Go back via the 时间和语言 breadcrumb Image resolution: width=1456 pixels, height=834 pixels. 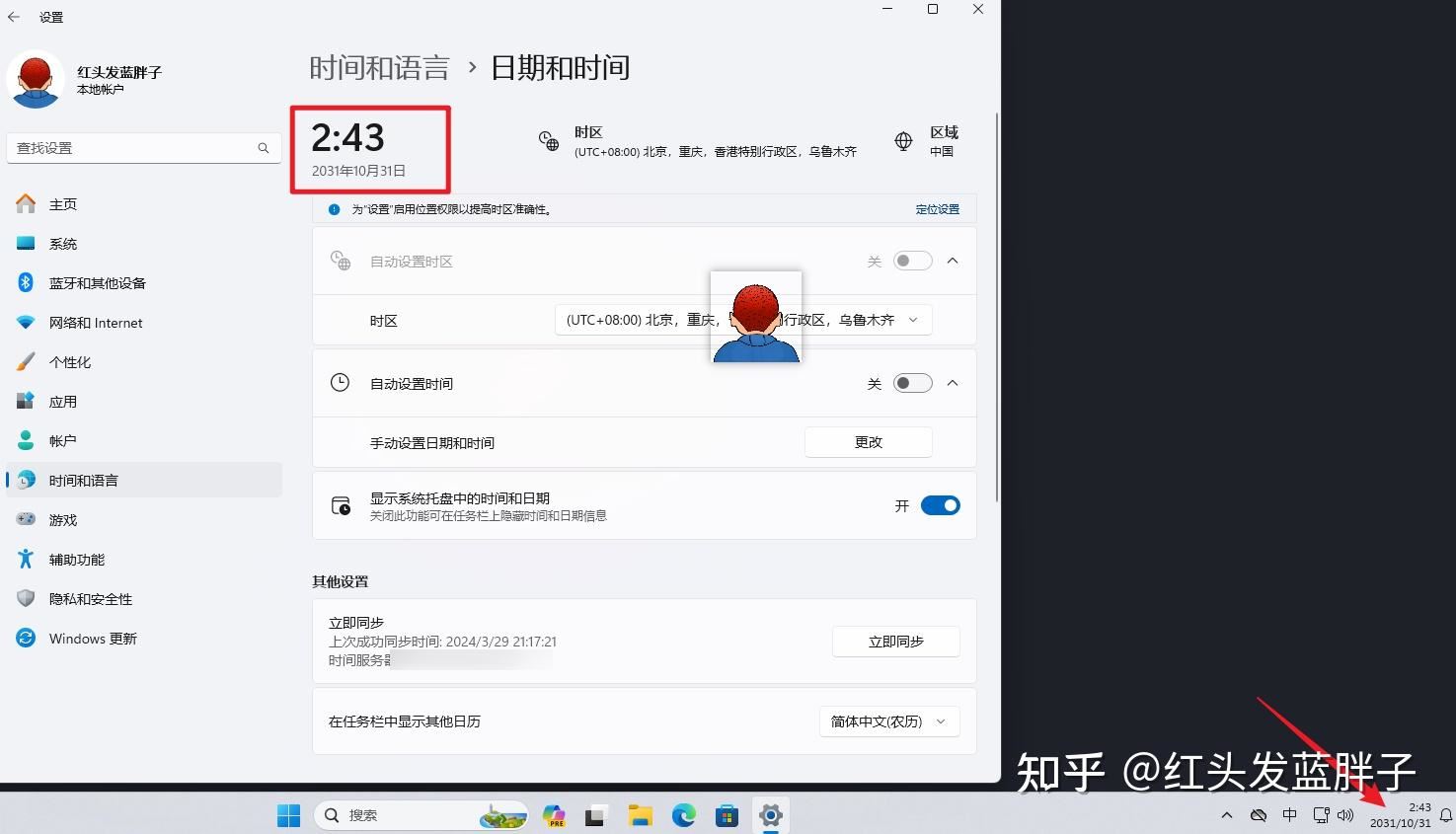pos(380,67)
